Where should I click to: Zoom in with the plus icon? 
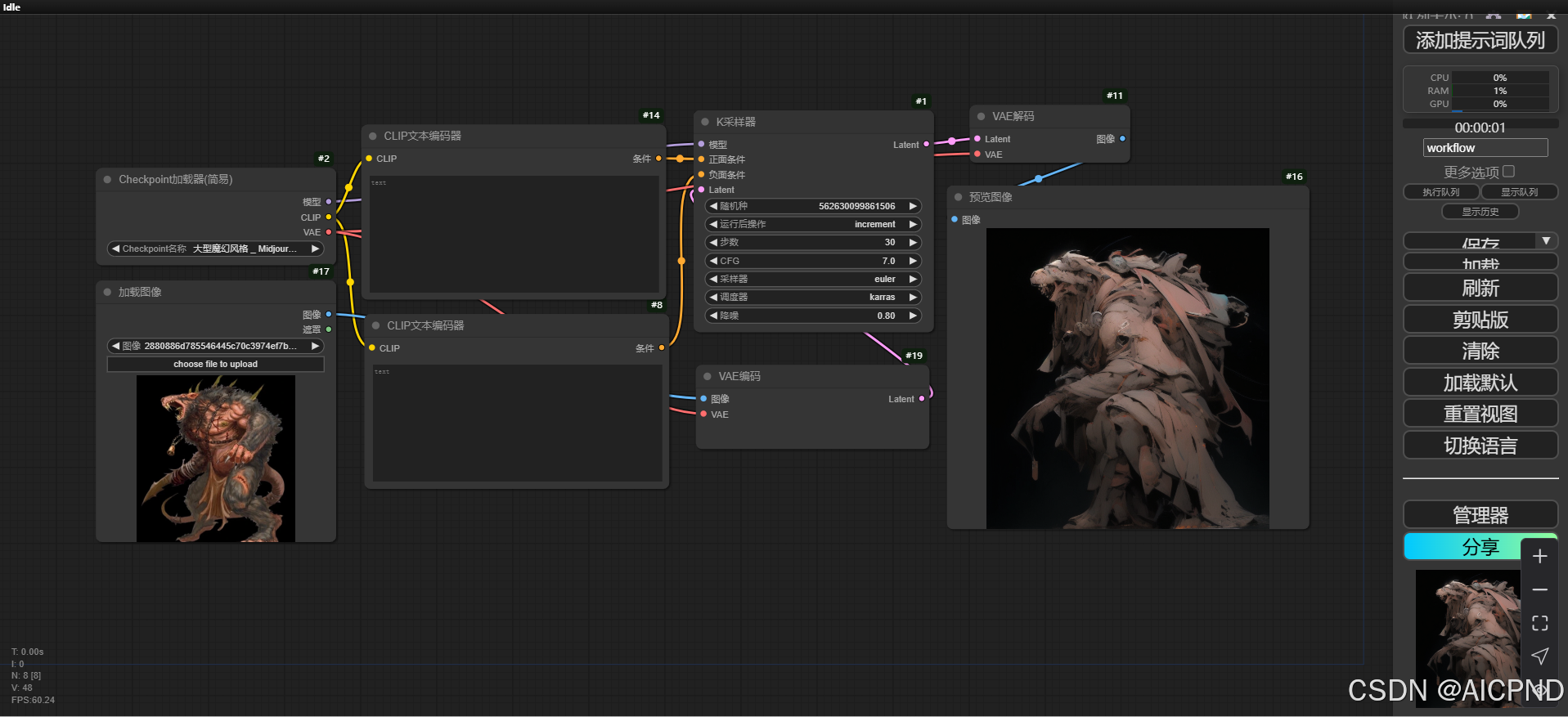click(1539, 557)
